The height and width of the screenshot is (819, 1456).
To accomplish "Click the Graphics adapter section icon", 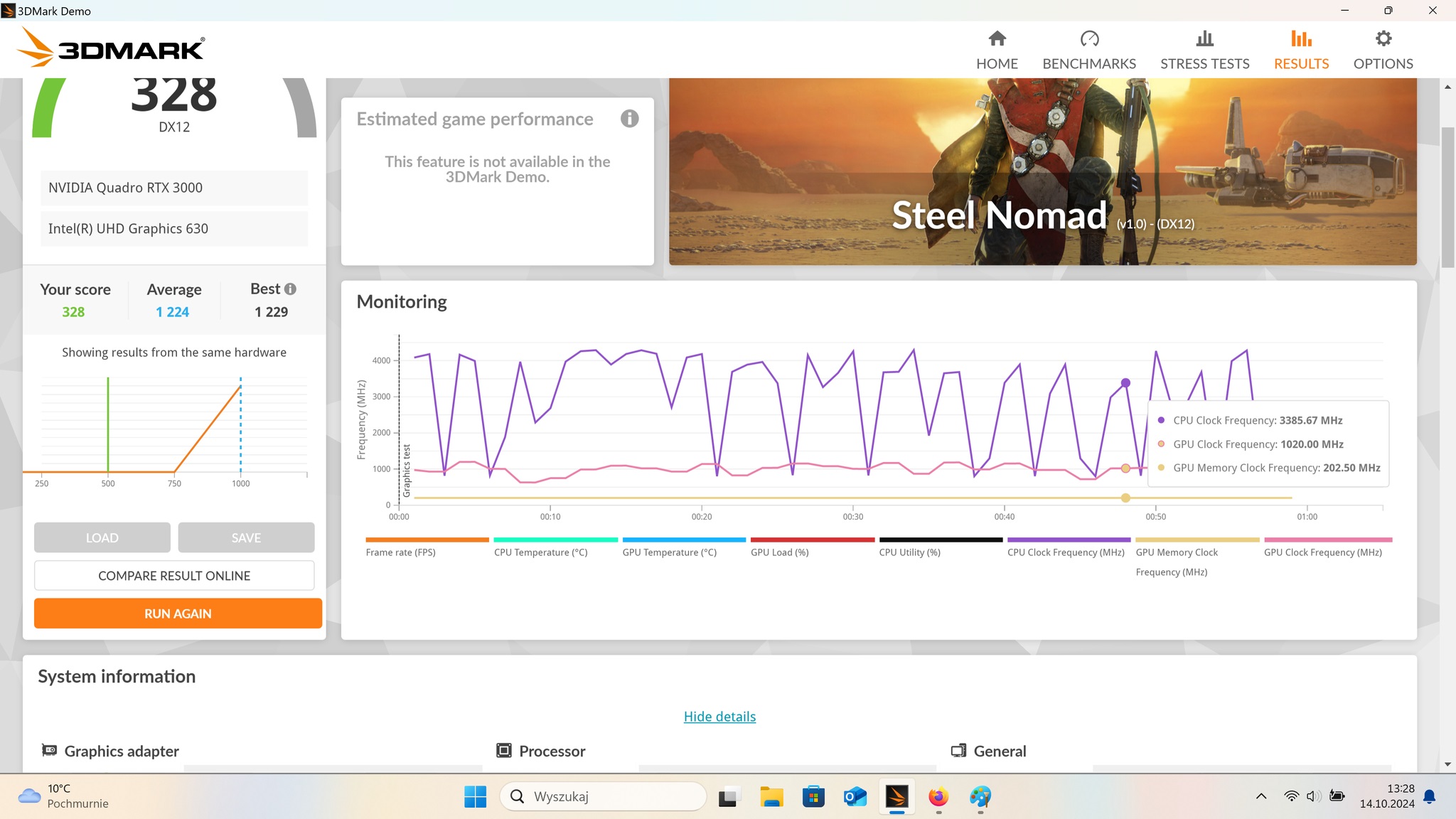I will 49,750.
